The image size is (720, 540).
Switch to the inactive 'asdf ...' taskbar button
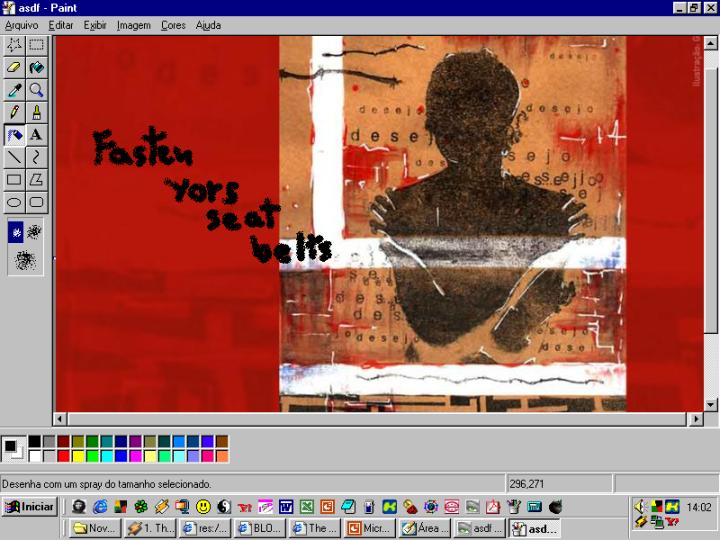(x=479, y=529)
